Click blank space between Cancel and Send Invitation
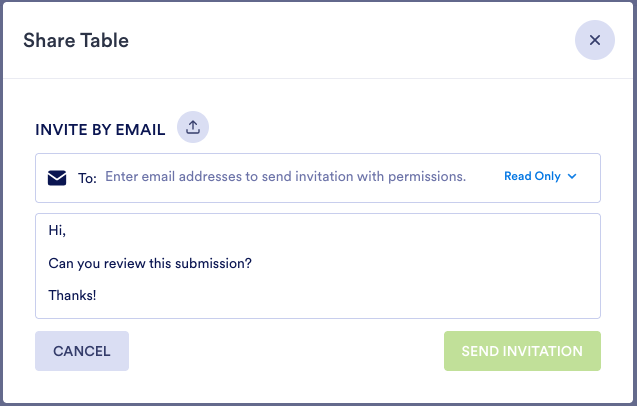637x406 pixels. (x=286, y=351)
